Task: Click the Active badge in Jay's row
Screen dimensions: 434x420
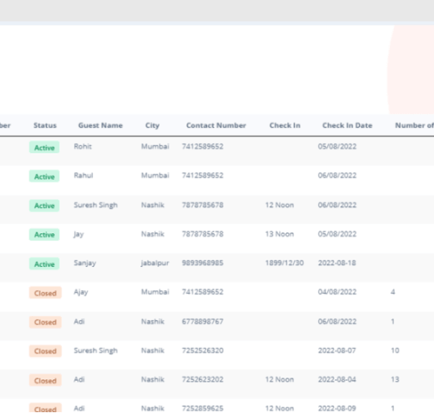Action: pos(44,234)
